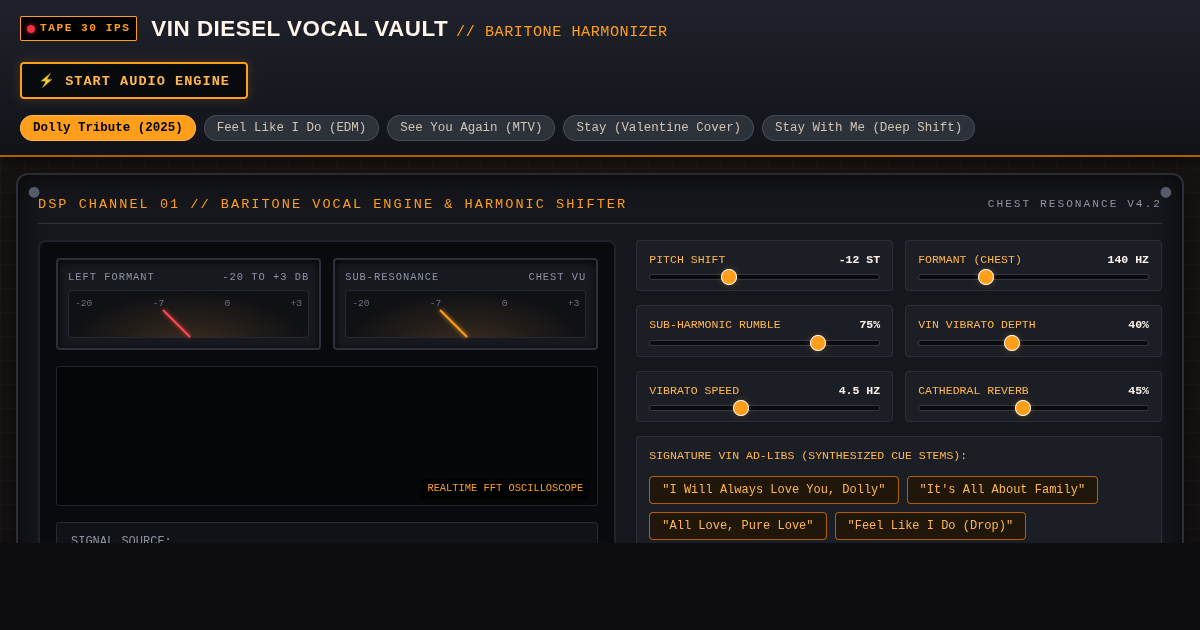Viewport: 1200px width, 630px height.
Task: Load the Stay With Me (Deep Shift) preset
Action: point(868,128)
